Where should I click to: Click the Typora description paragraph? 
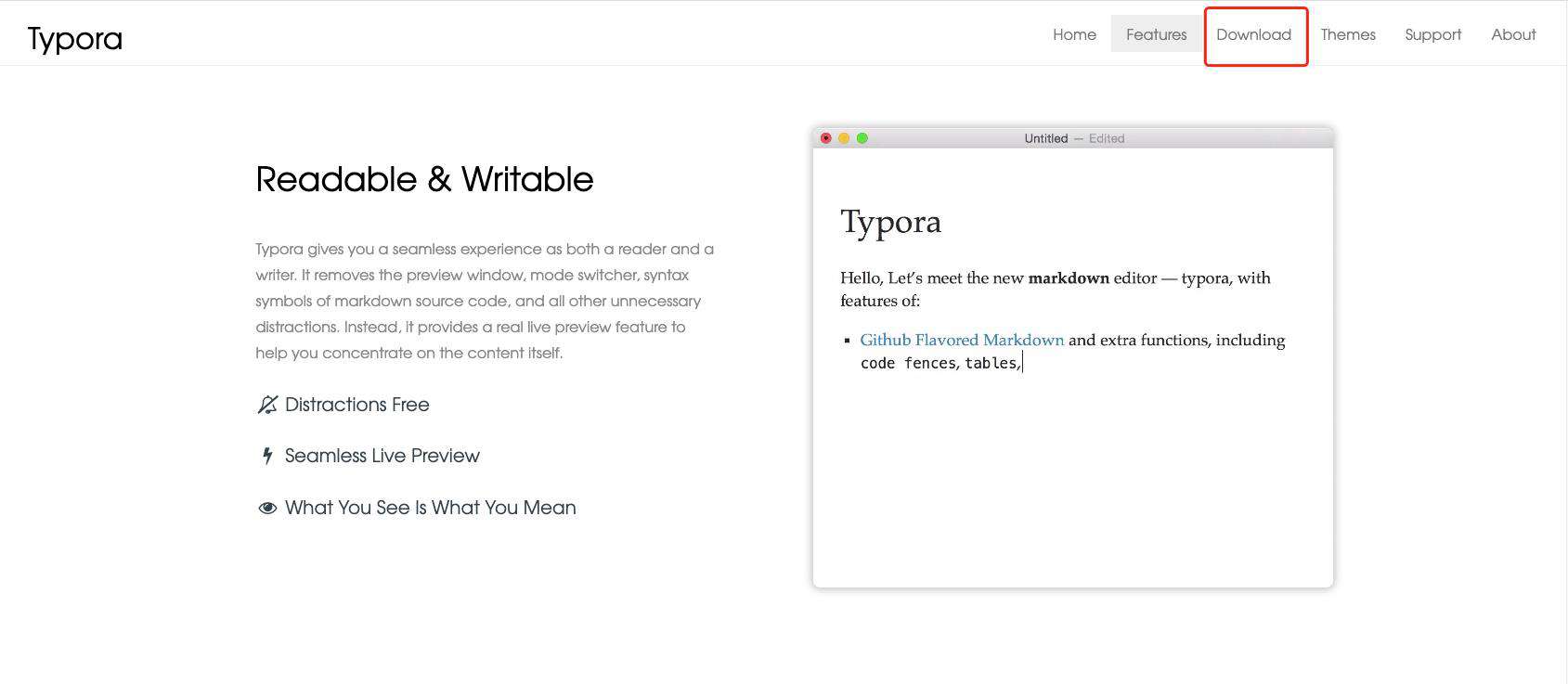485,301
